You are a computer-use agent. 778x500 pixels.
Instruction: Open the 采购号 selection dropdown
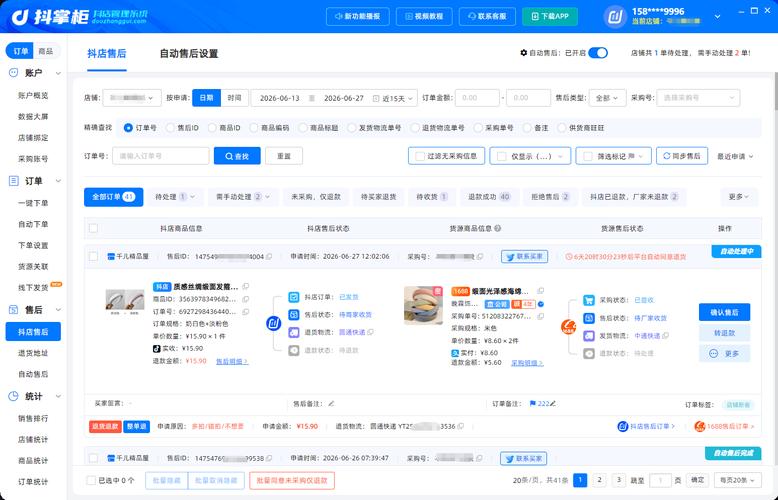coord(698,98)
